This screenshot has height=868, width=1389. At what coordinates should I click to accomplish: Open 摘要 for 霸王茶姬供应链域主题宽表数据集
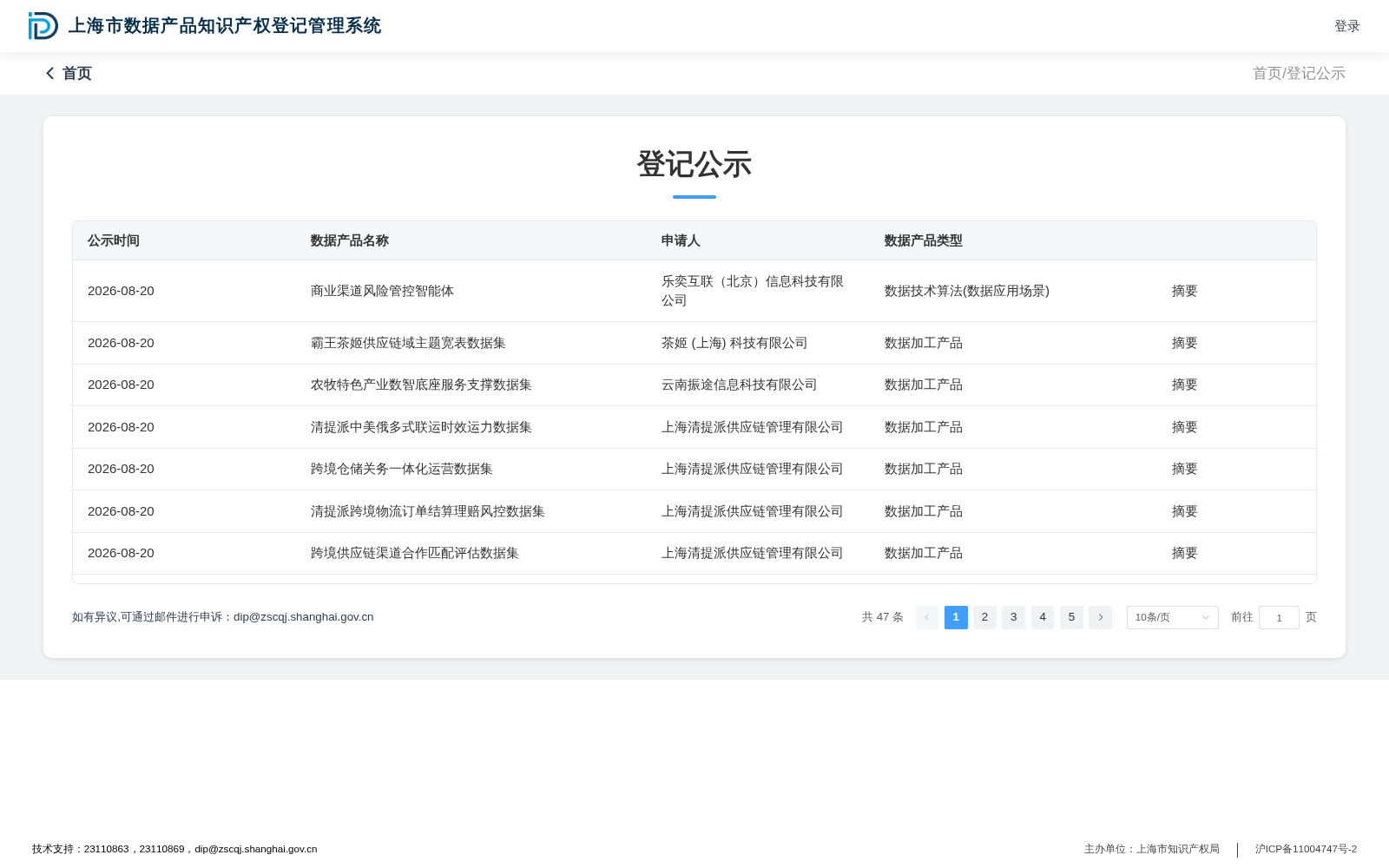1184,343
